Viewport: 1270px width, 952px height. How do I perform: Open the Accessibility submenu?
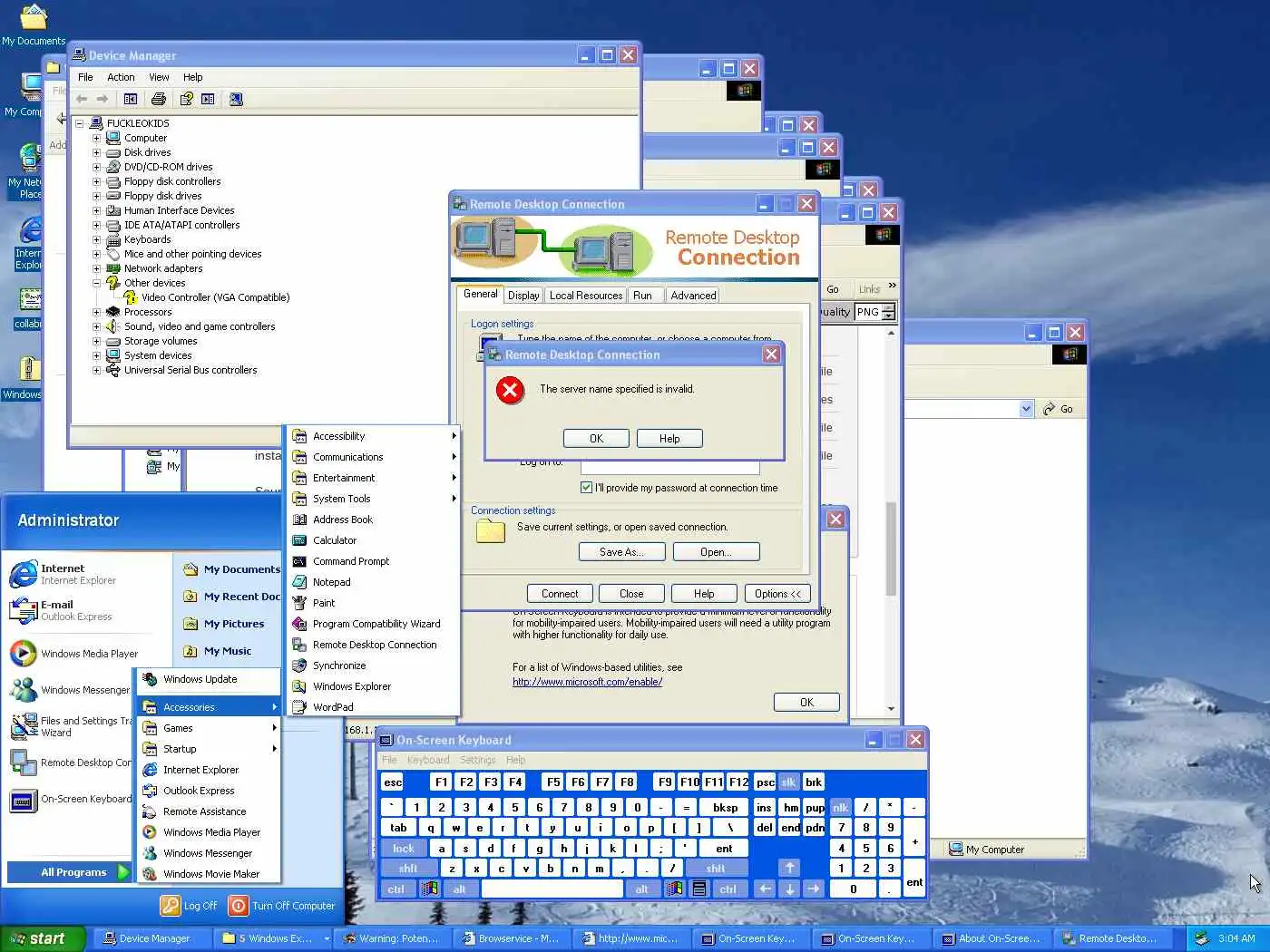[374, 436]
